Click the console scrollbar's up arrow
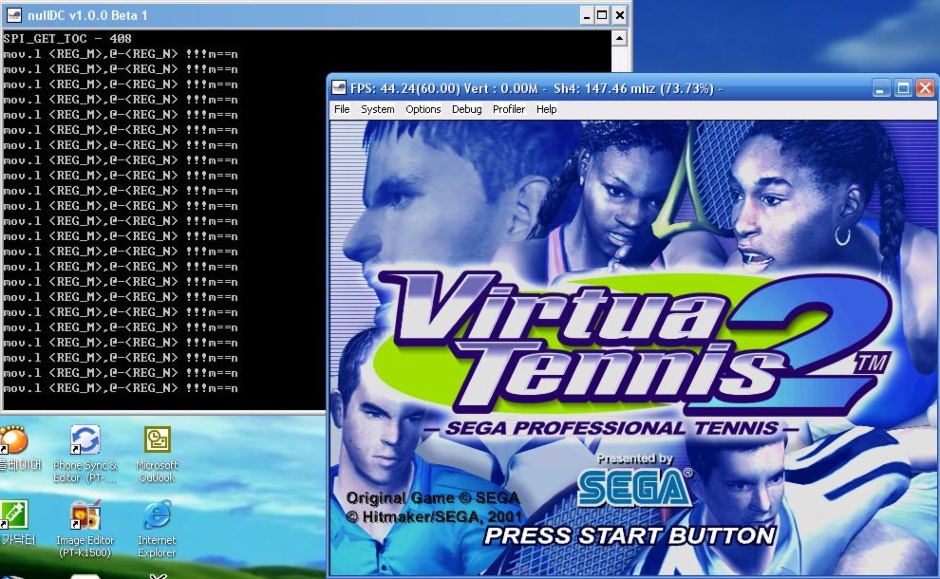Image resolution: width=940 pixels, height=579 pixels. [619, 38]
